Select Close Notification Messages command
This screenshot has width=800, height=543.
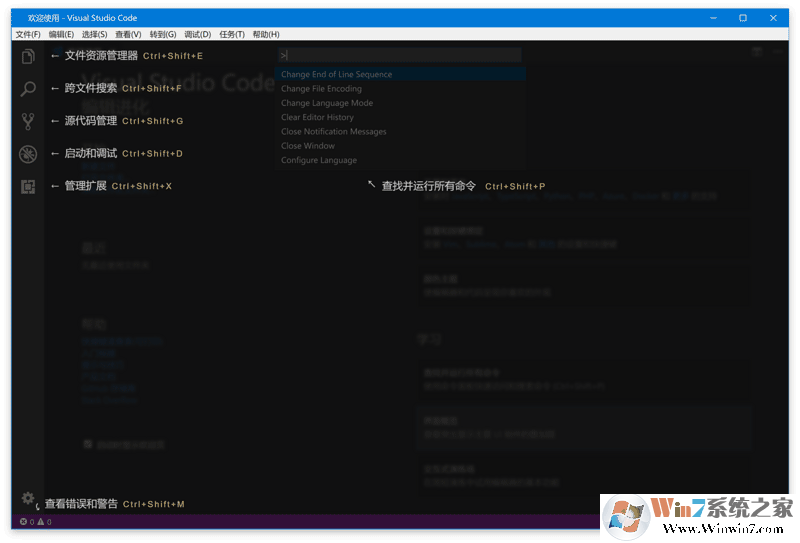(400, 132)
